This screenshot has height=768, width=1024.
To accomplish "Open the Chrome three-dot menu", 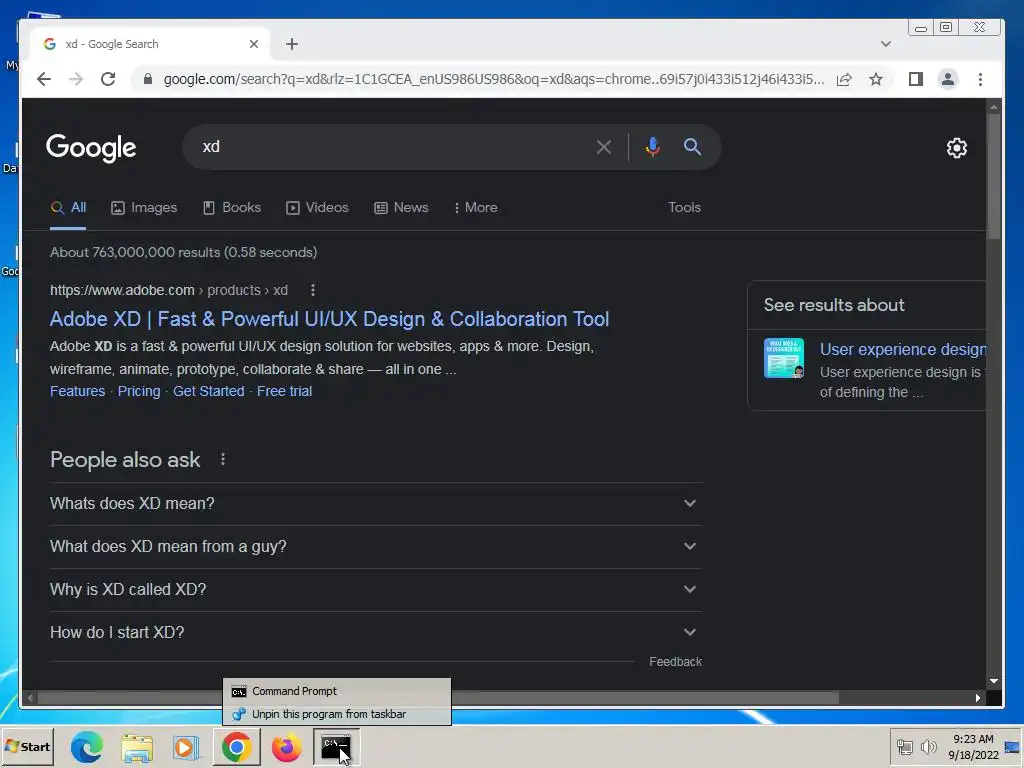I will point(980,79).
